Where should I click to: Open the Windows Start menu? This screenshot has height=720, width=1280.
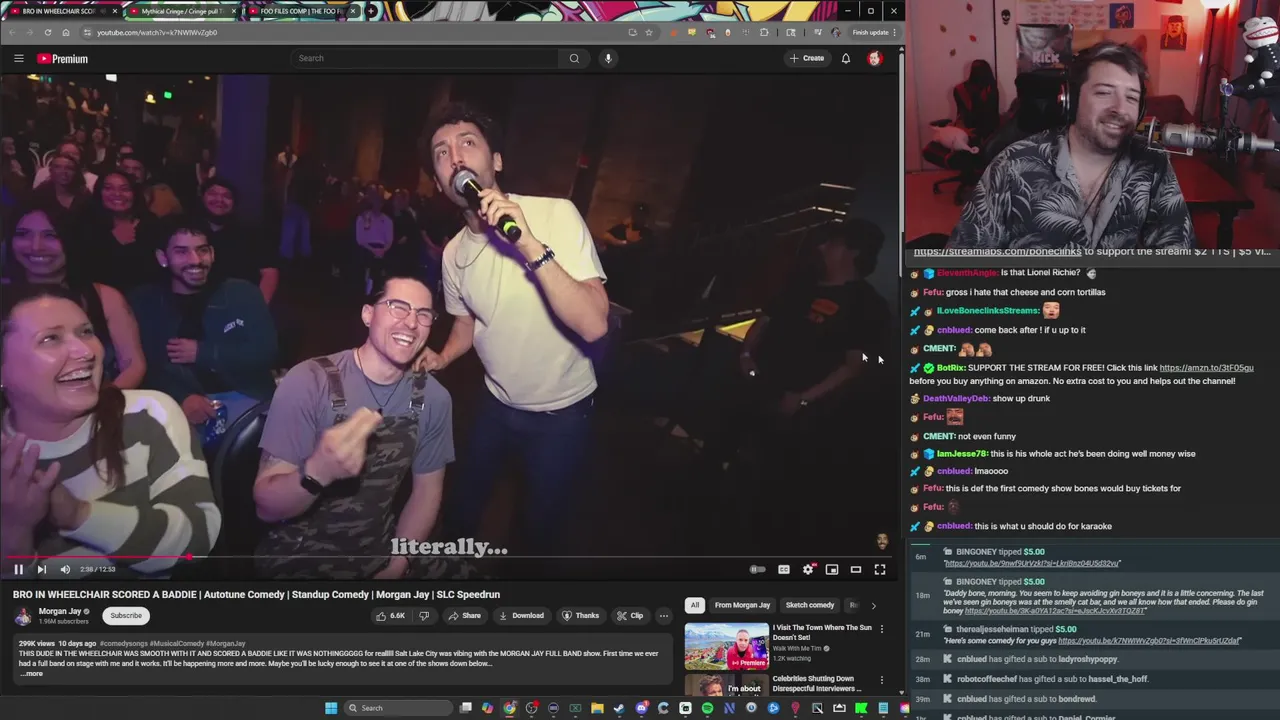pyautogui.click(x=331, y=708)
